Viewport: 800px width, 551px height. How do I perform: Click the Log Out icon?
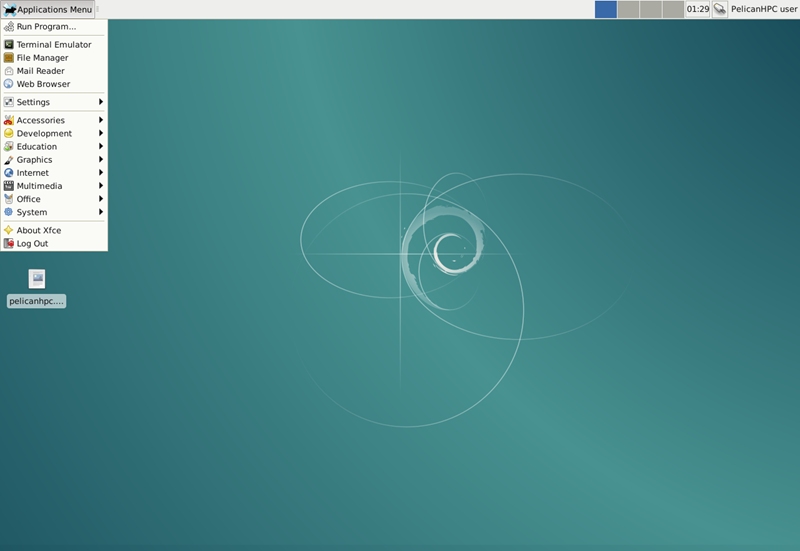(9, 244)
